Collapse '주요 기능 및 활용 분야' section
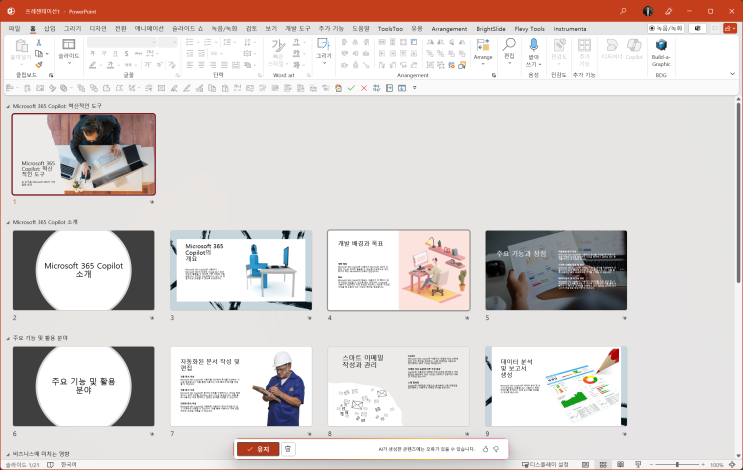 (x=8, y=338)
